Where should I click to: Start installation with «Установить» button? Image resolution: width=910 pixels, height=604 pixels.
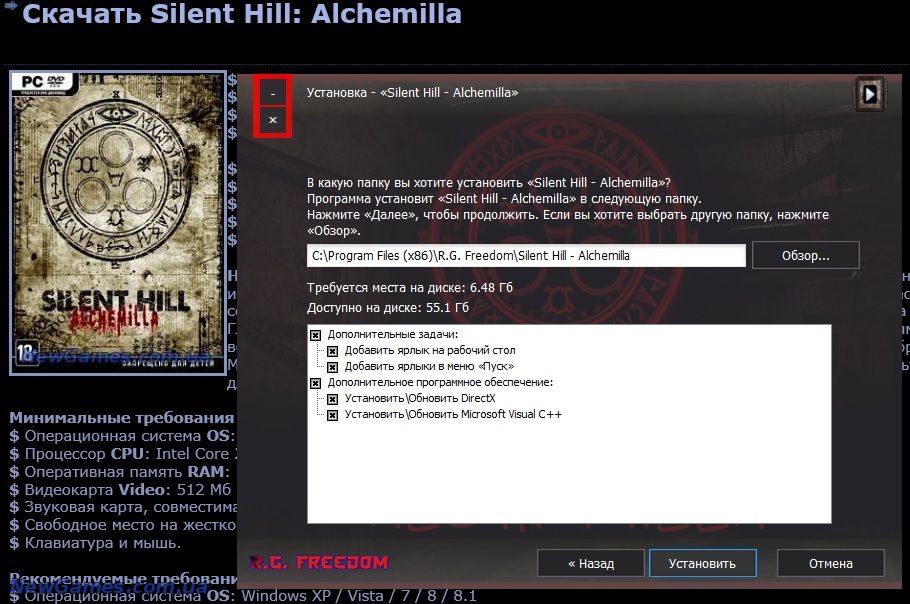coord(702,563)
